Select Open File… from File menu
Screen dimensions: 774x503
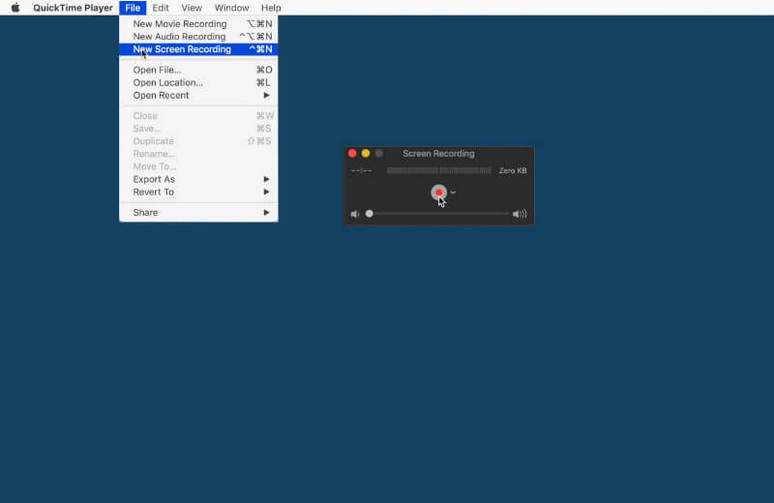coord(157,70)
